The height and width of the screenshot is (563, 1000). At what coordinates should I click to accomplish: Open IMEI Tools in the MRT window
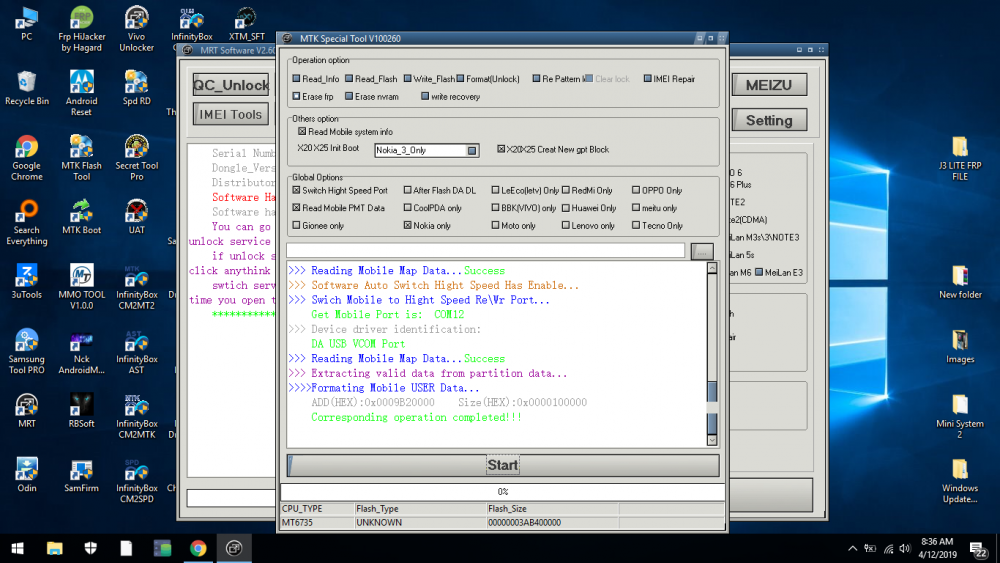point(231,115)
